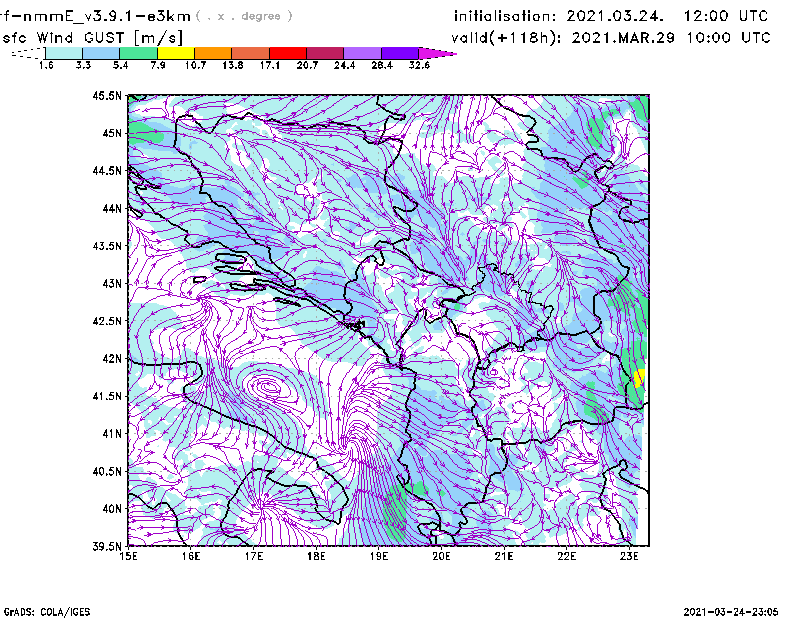The height and width of the screenshot is (618, 800).
Task: Click the light purple legend swatch
Action: 362,53
